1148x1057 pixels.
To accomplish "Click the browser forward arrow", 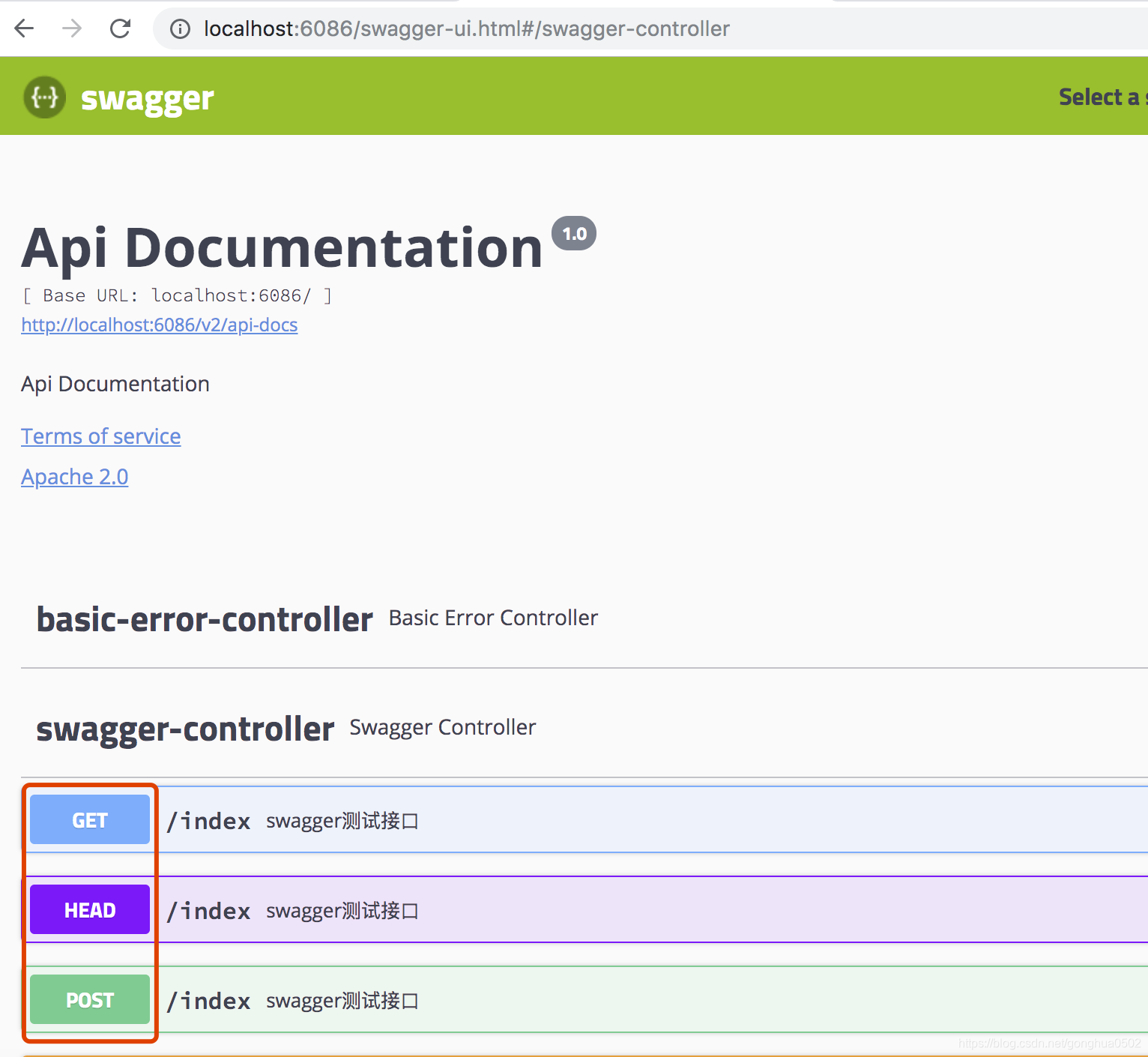I will pos(72,28).
